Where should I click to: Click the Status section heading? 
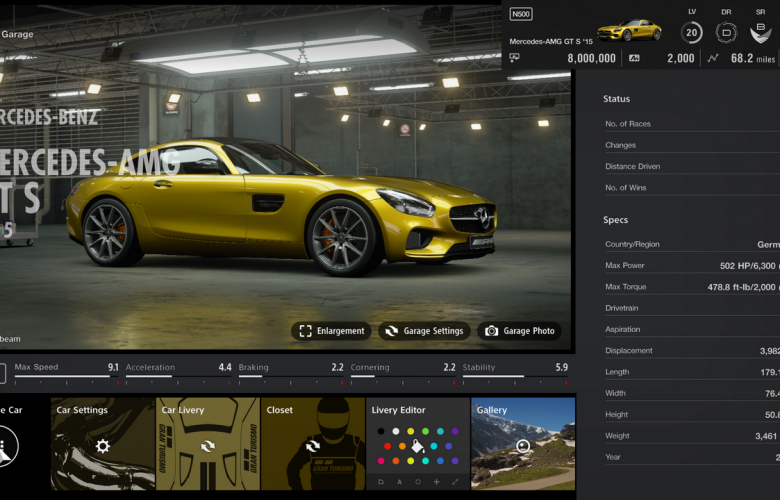click(x=617, y=99)
